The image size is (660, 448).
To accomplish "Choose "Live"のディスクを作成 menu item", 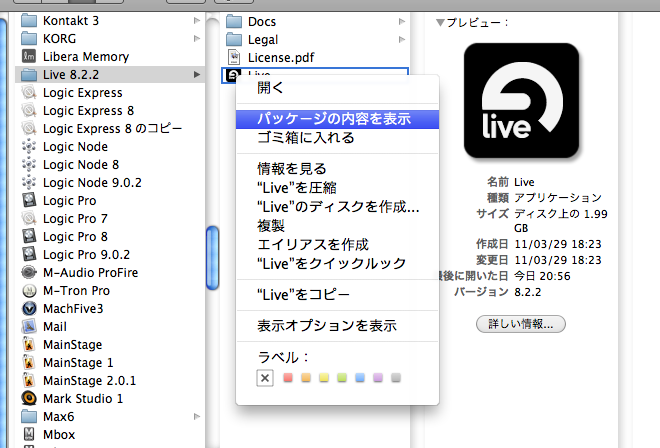I will 337,207.
